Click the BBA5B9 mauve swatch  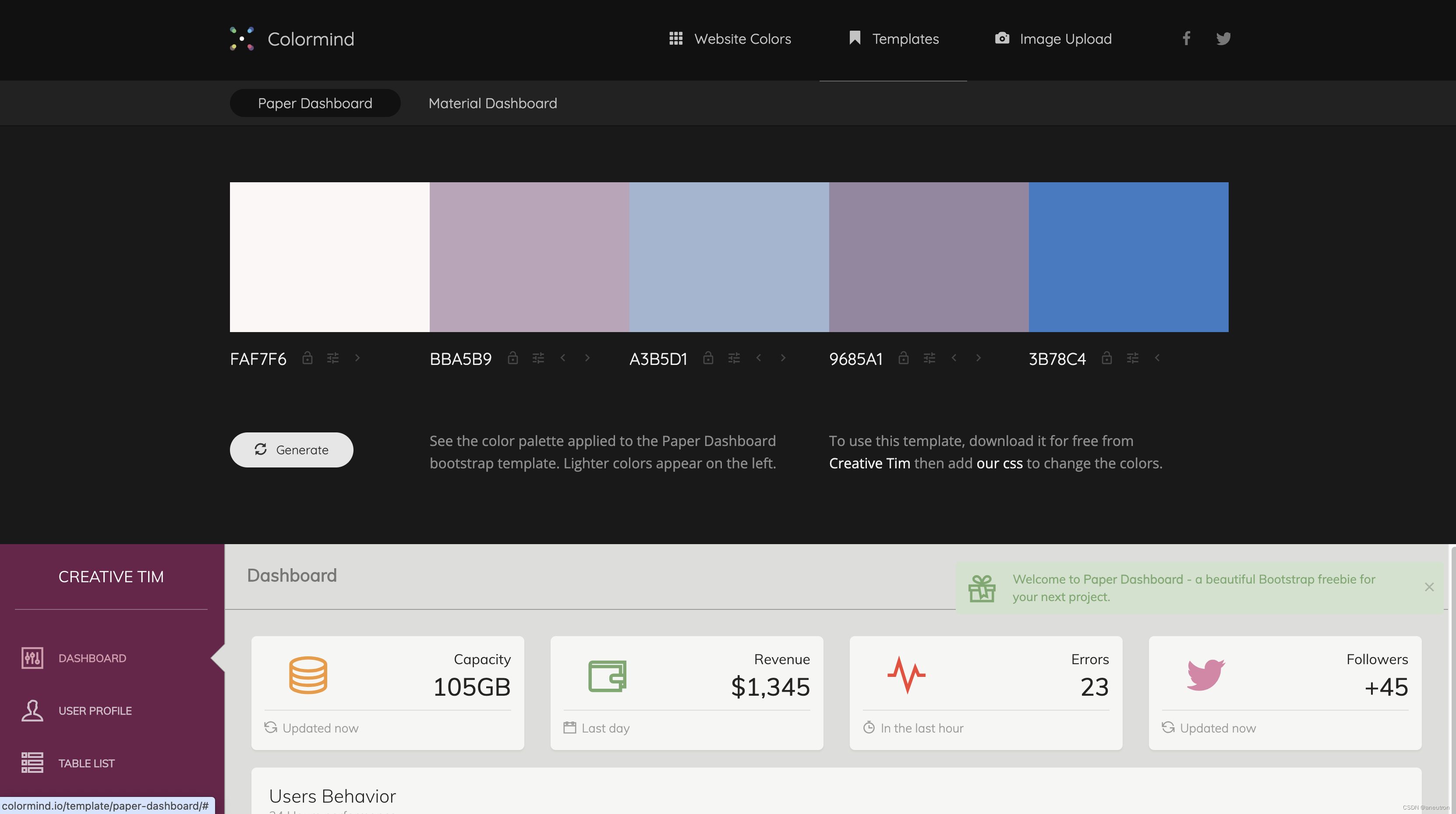[530, 257]
